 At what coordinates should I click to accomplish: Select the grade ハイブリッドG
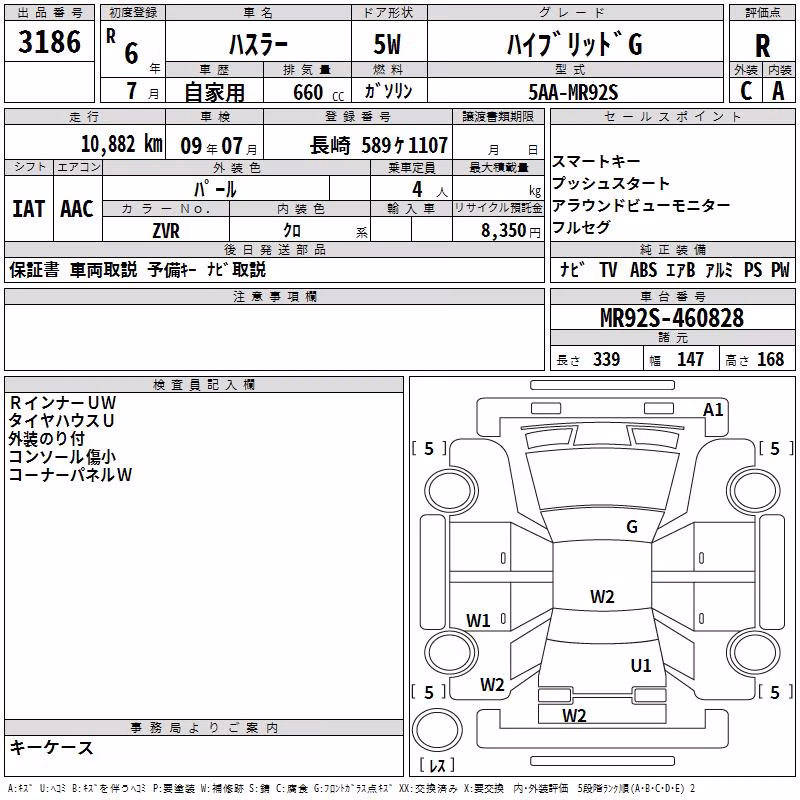pos(574,44)
